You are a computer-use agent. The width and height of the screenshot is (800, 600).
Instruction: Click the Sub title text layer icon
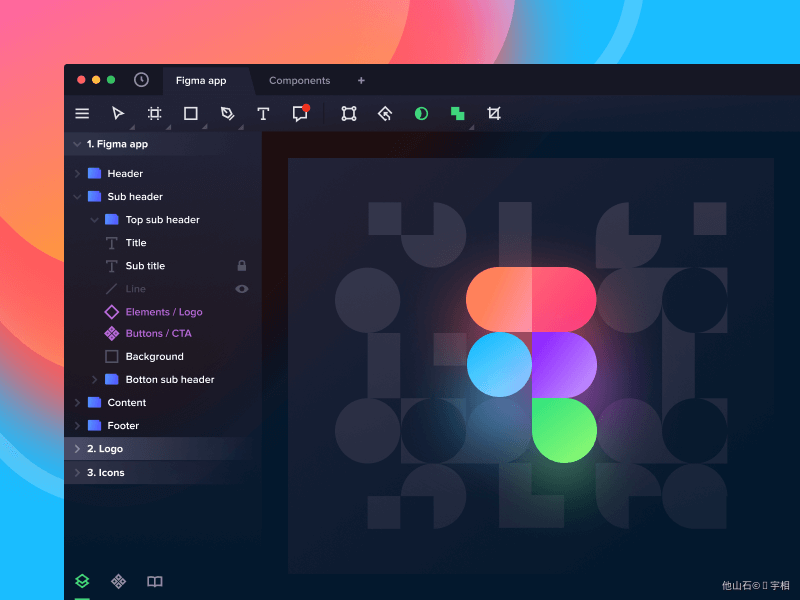pos(112,266)
